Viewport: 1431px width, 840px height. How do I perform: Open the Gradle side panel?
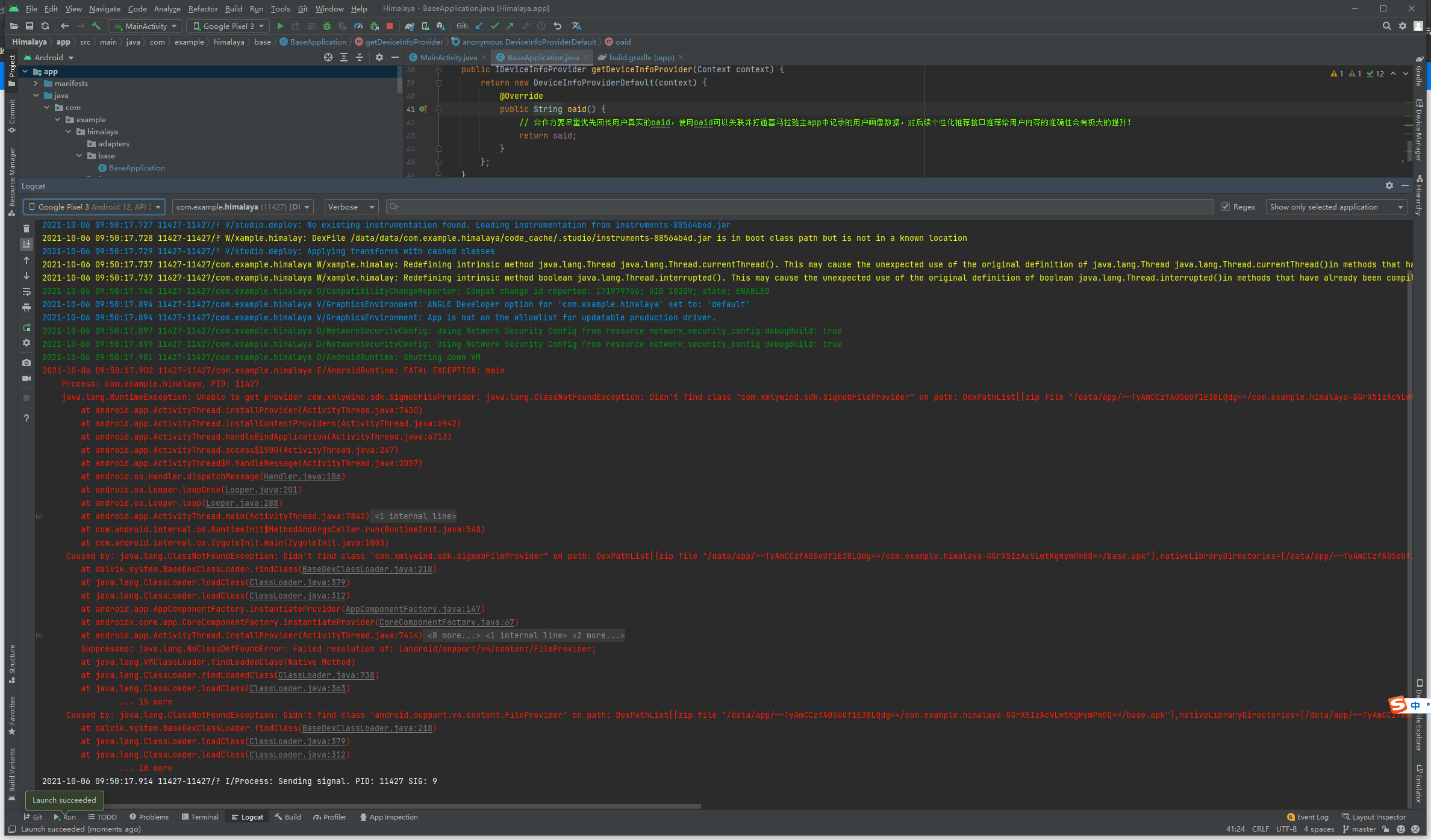1419,71
